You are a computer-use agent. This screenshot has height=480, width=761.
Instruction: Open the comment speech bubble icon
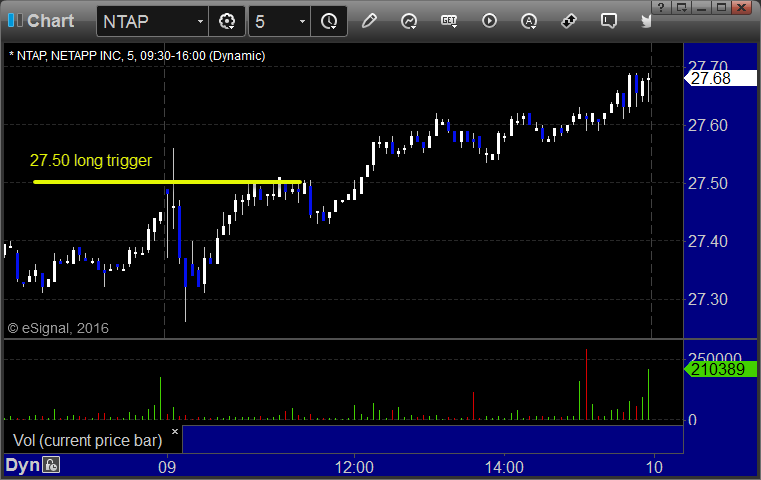pyautogui.click(x=609, y=21)
